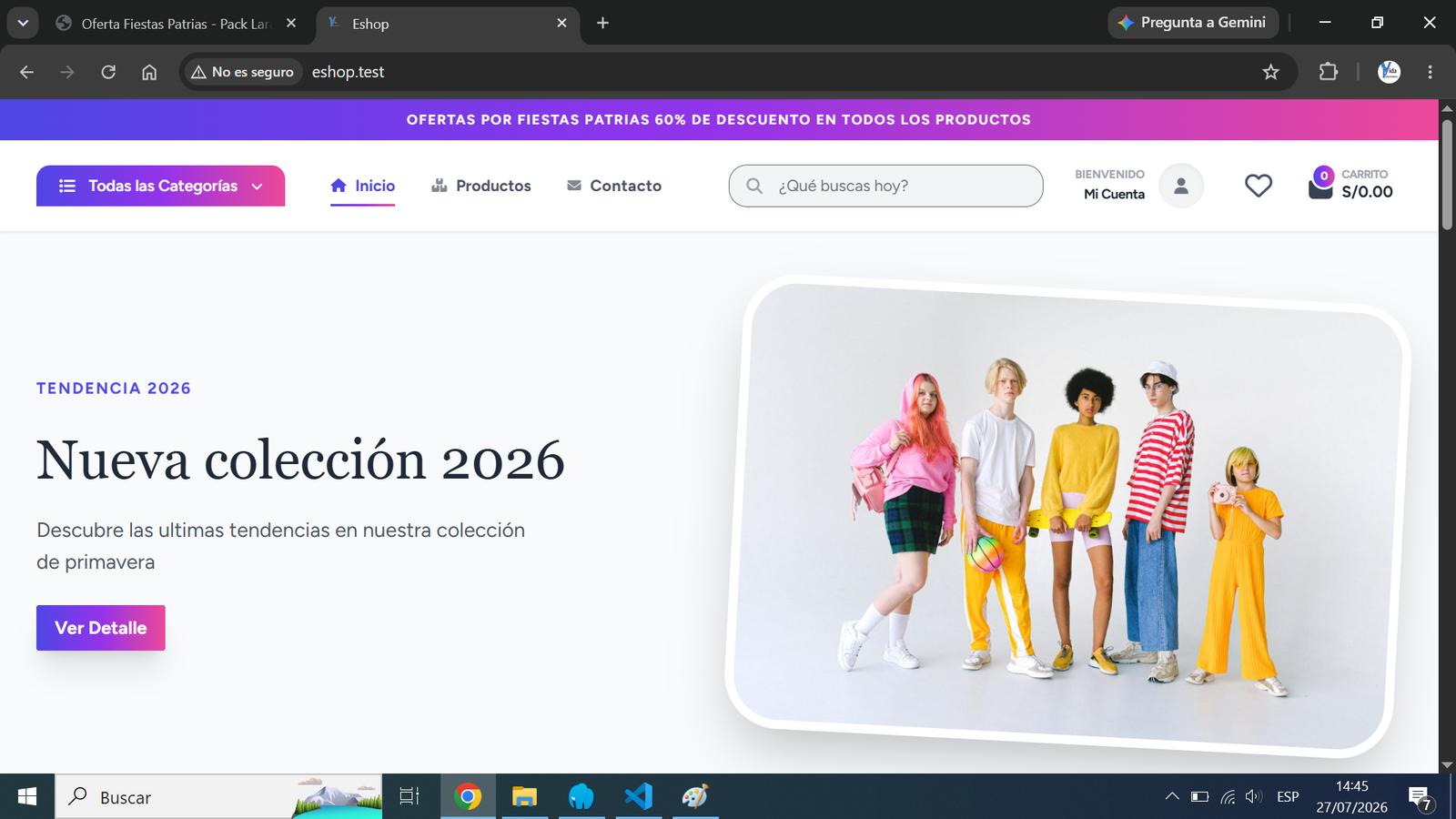Click the user account avatar icon

pyautogui.click(x=1181, y=186)
